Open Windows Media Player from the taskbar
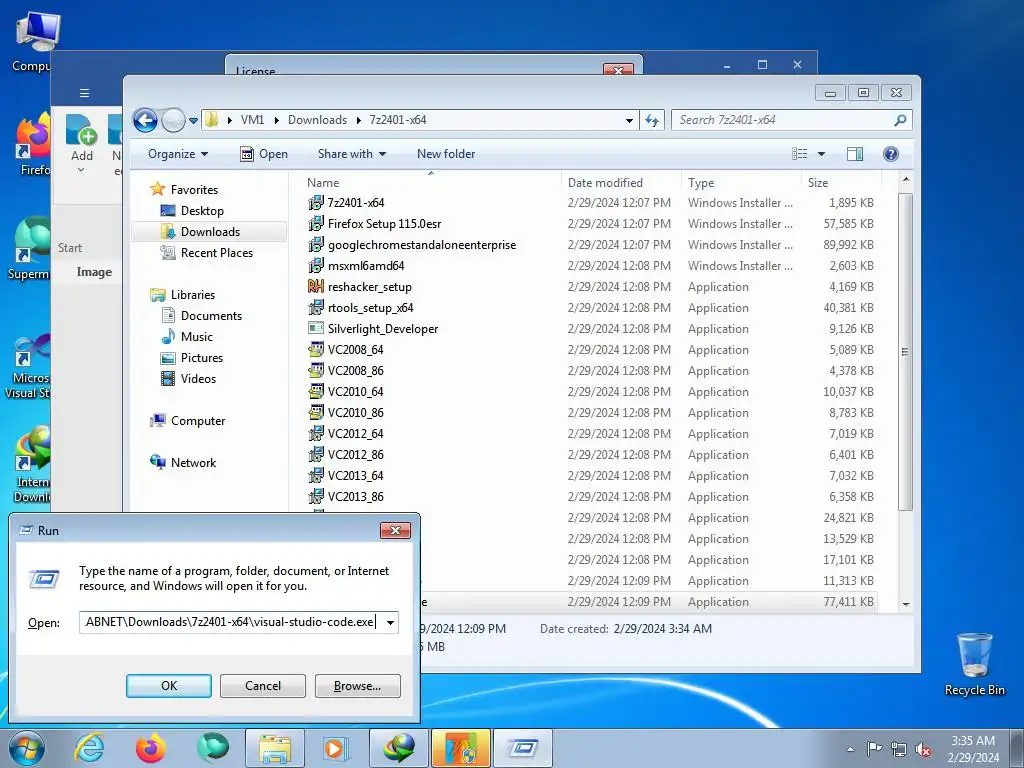The image size is (1024, 768). (x=336, y=748)
